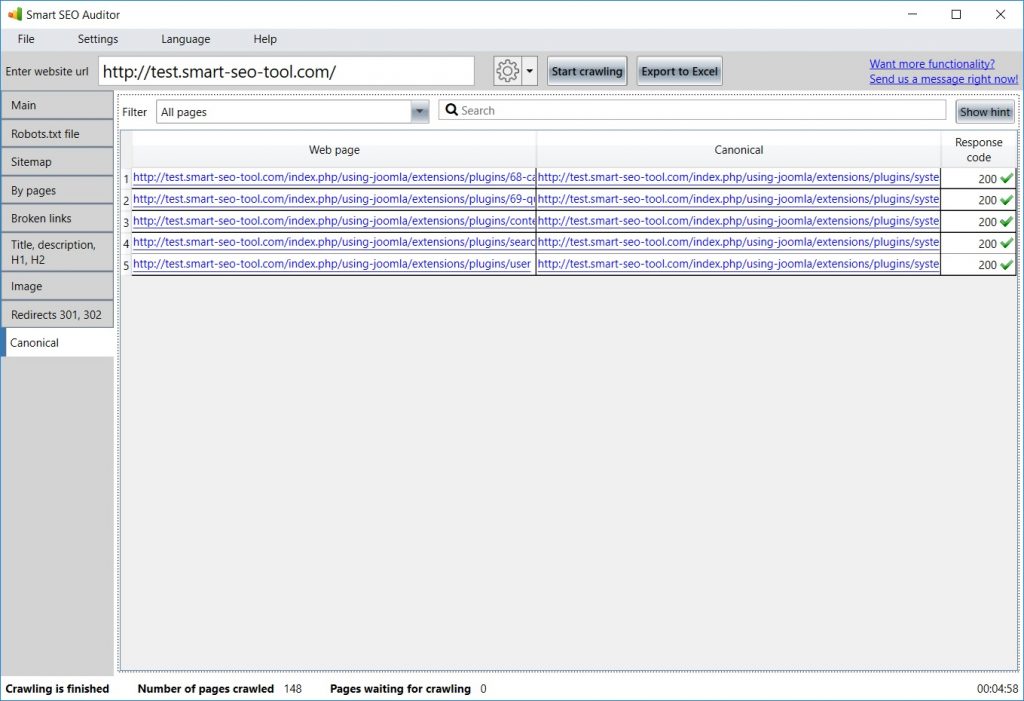Open the Language menu
The width and height of the screenshot is (1024, 701).
[185, 39]
